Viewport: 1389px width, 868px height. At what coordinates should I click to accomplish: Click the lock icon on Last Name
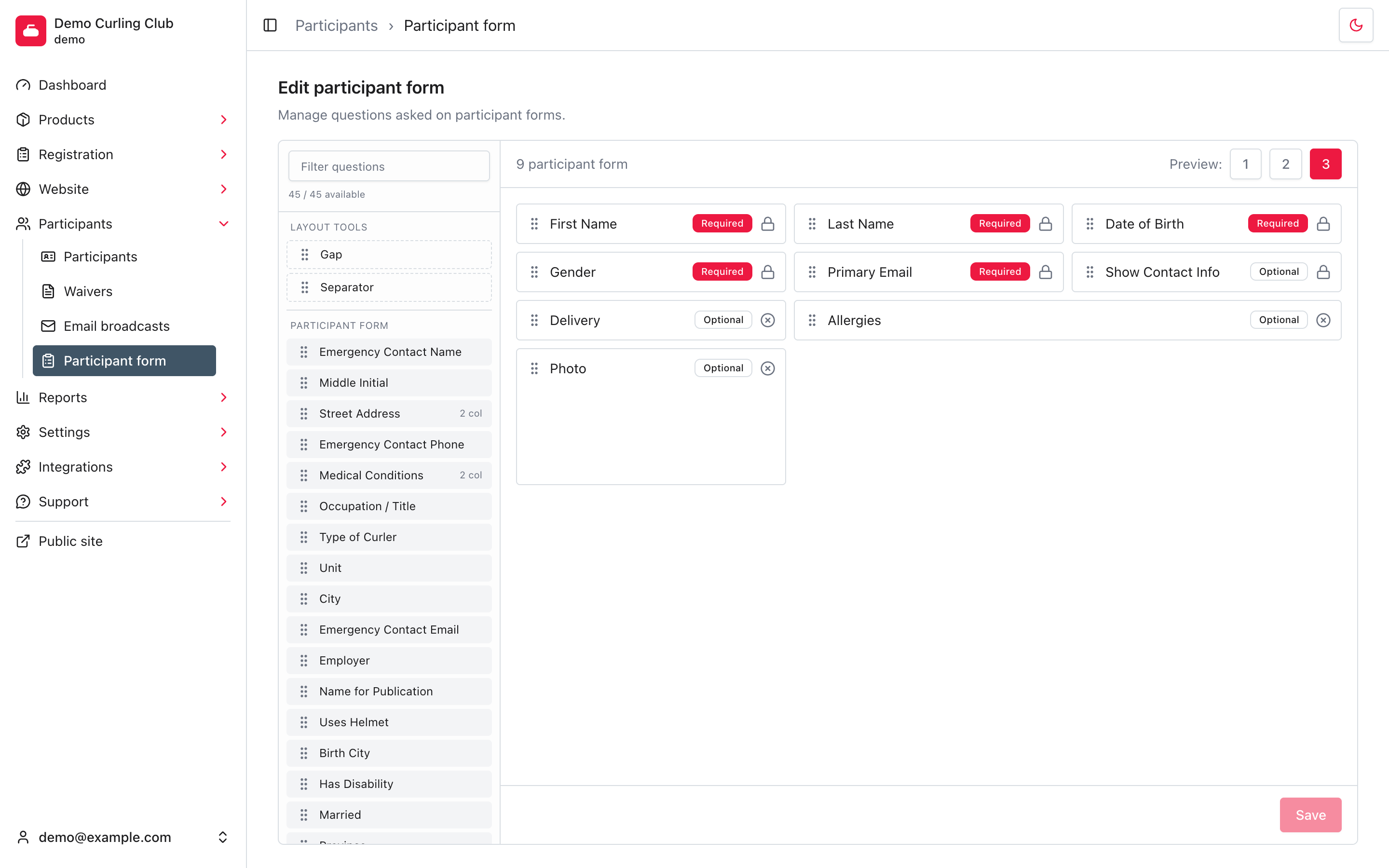pos(1045,223)
